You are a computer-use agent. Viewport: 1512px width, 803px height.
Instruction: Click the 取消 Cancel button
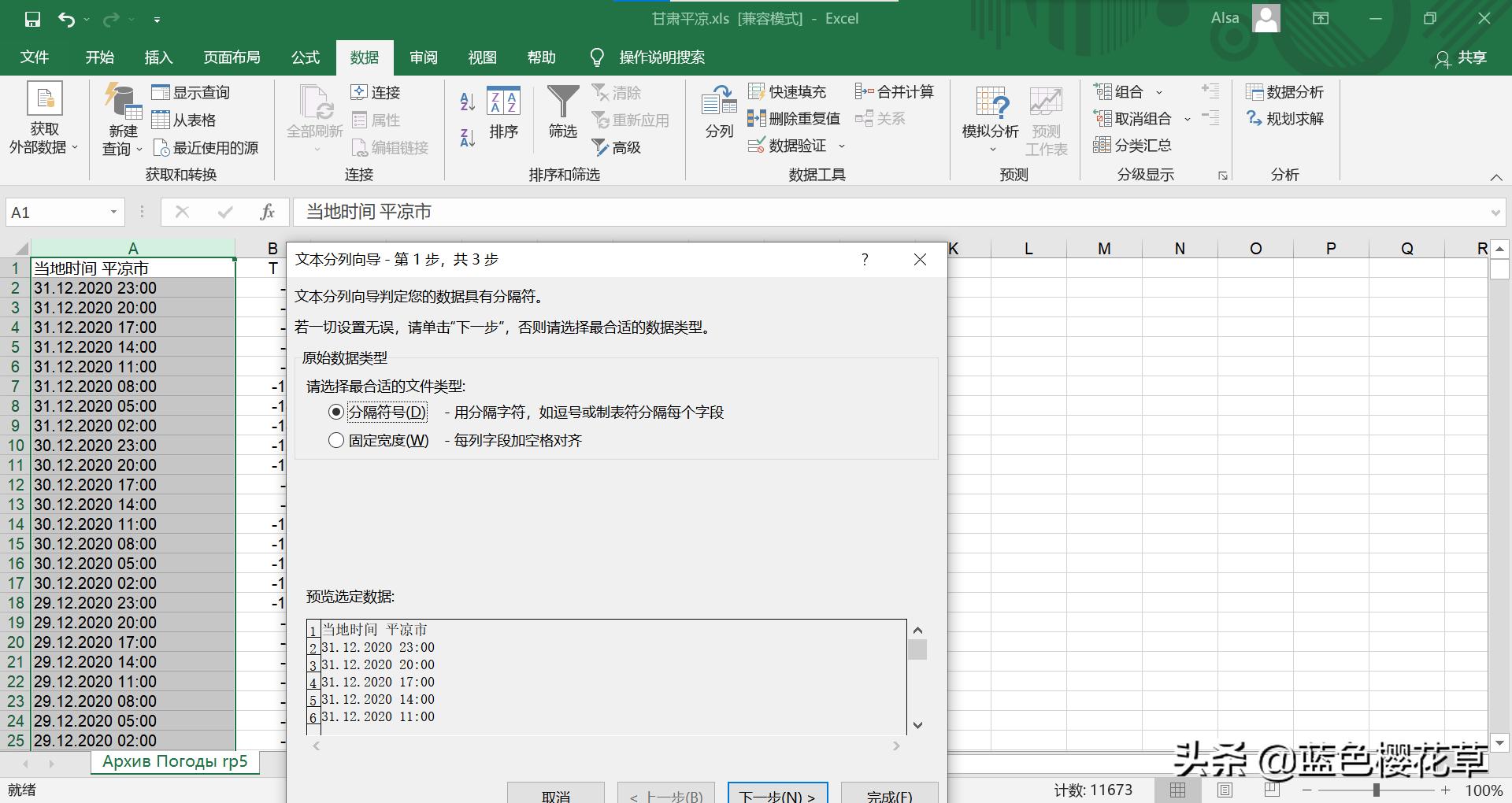click(x=555, y=795)
